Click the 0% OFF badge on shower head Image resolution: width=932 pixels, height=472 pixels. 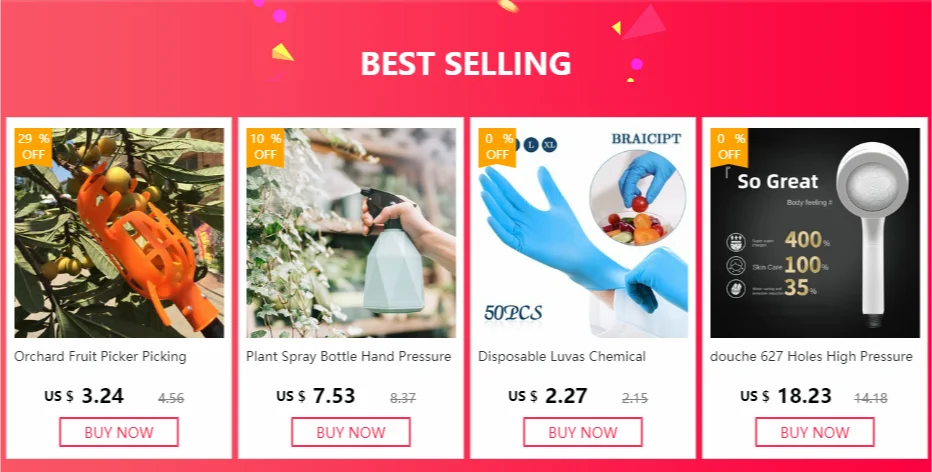729,147
